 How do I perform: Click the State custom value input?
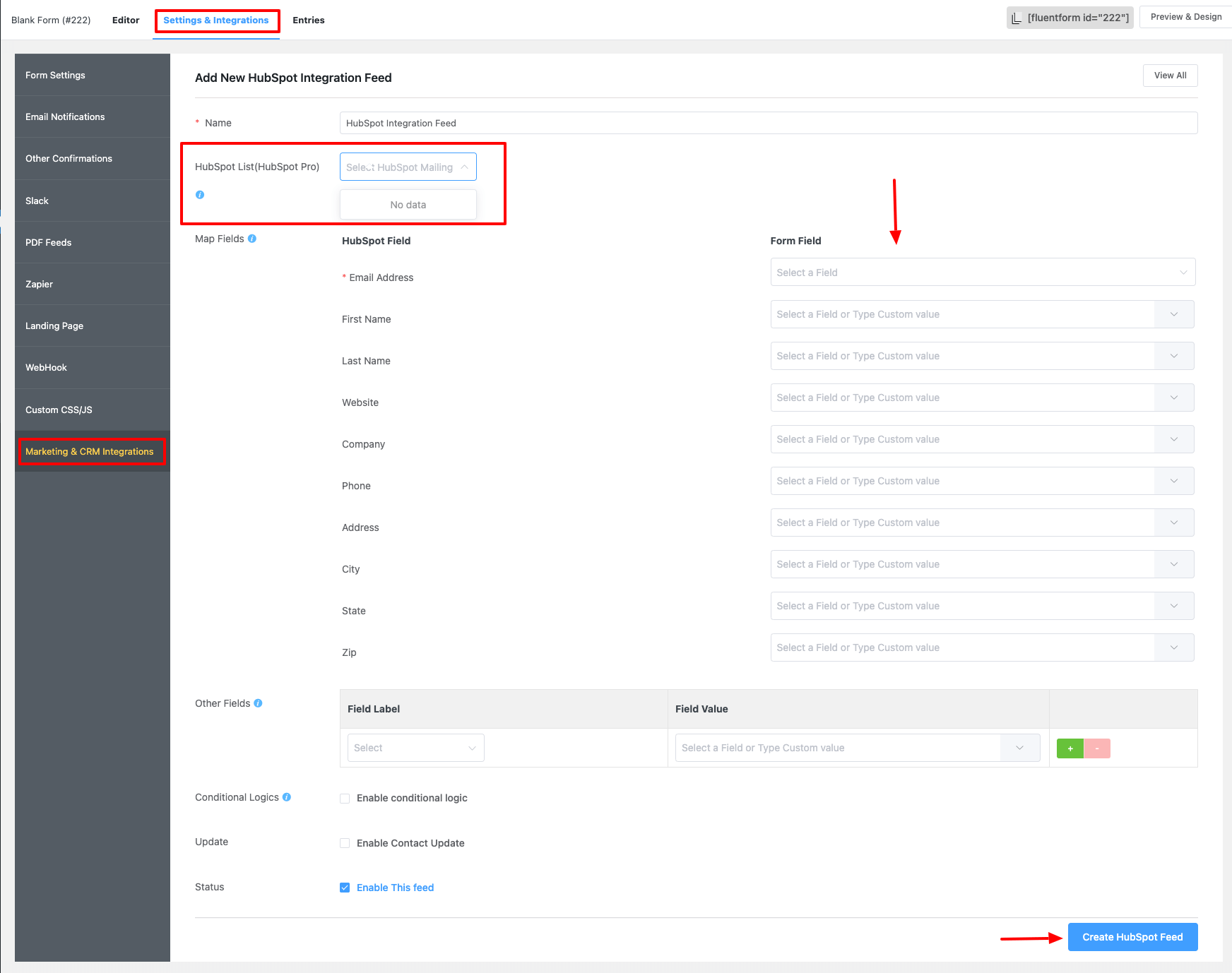[963, 606]
